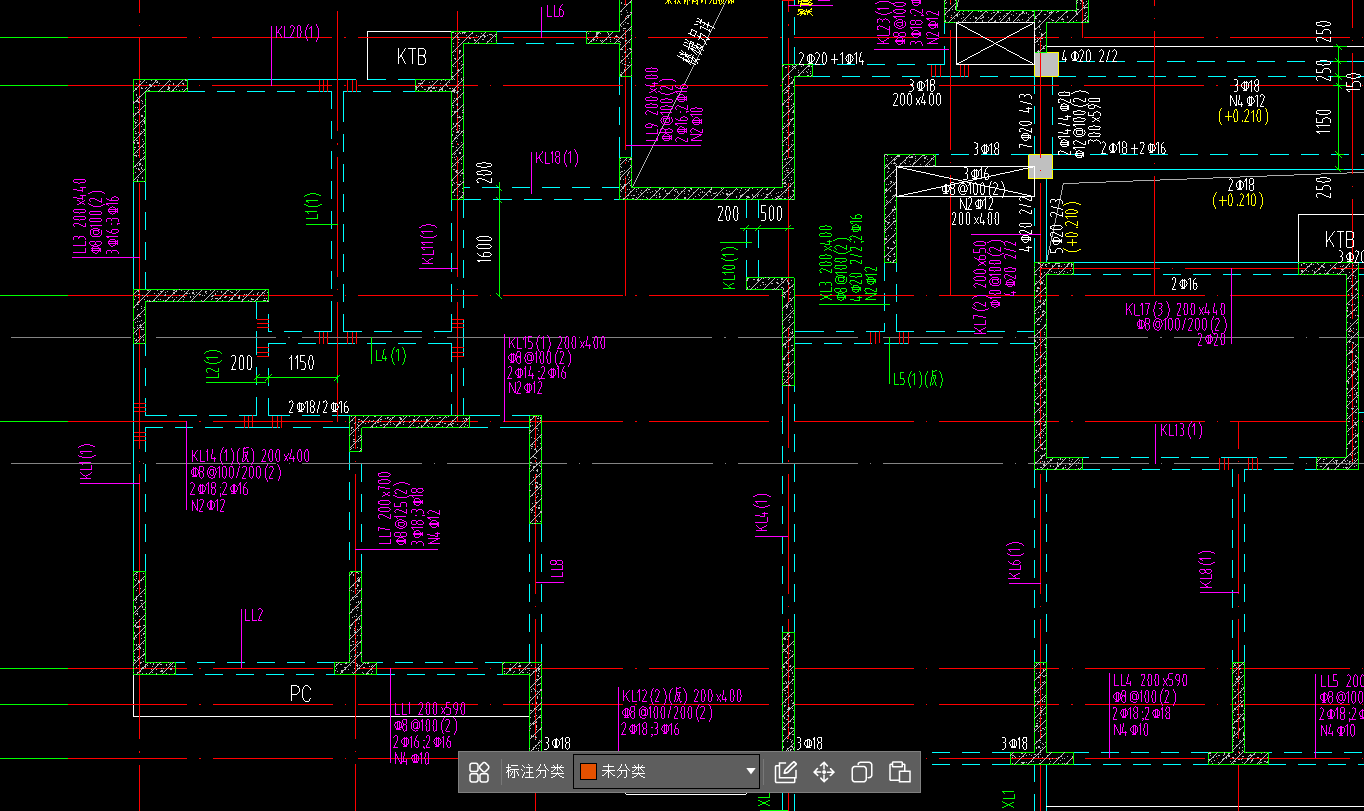Click yellow (+0.210) under 2Φ18
The width and height of the screenshot is (1364, 811).
pyautogui.click(x=1238, y=201)
